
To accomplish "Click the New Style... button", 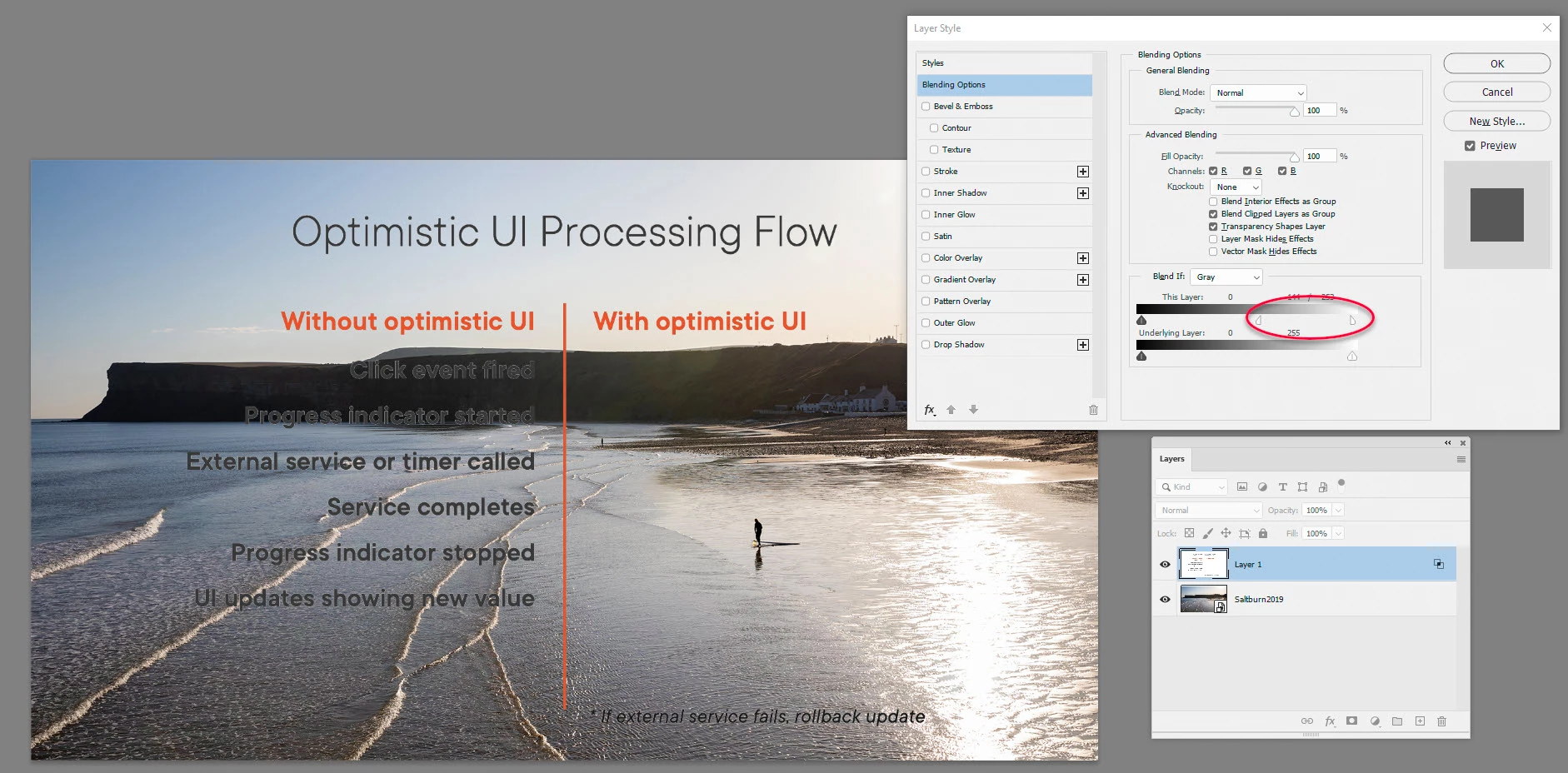I will click(x=1497, y=121).
